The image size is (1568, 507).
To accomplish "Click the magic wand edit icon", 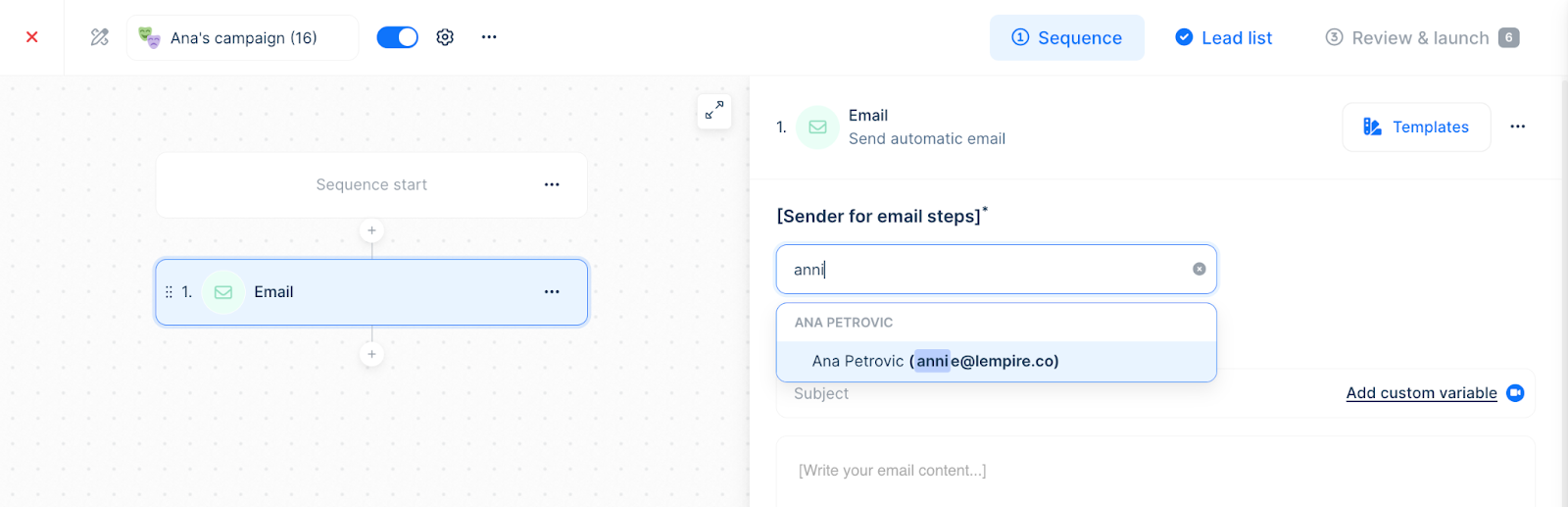I will pyautogui.click(x=99, y=37).
